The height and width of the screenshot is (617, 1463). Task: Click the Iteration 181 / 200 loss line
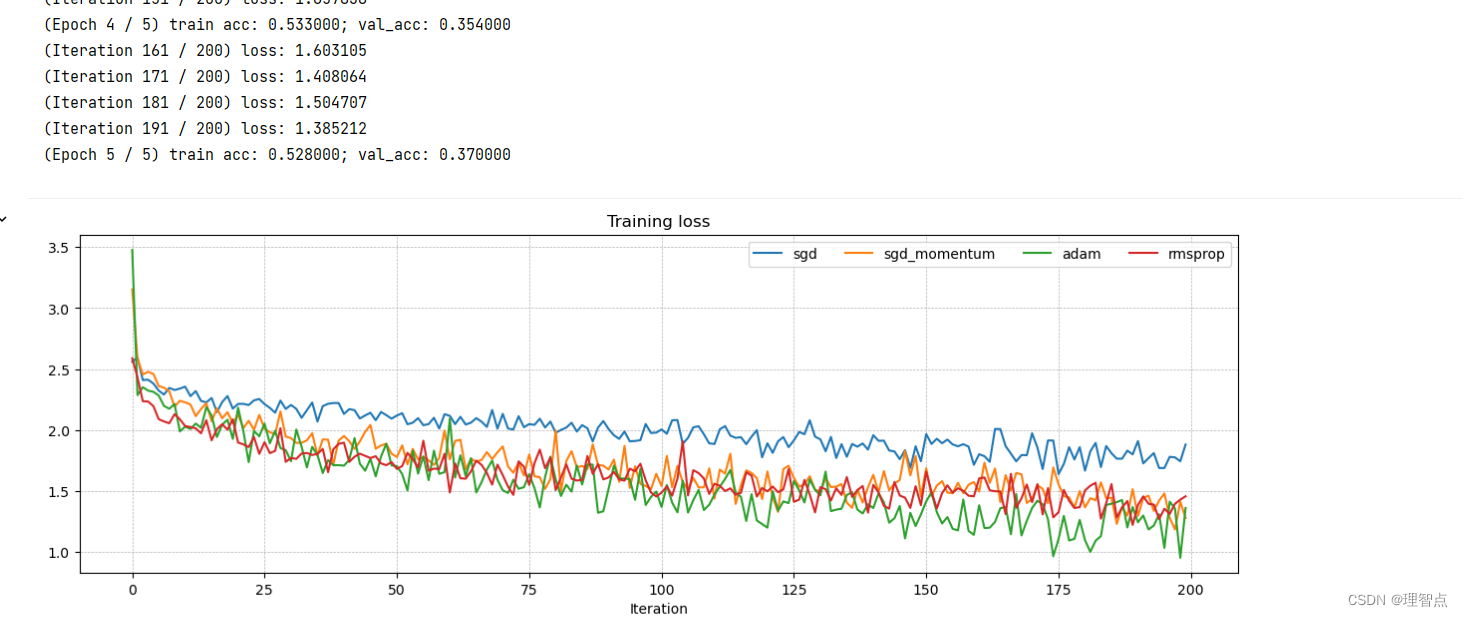[x=205, y=102]
